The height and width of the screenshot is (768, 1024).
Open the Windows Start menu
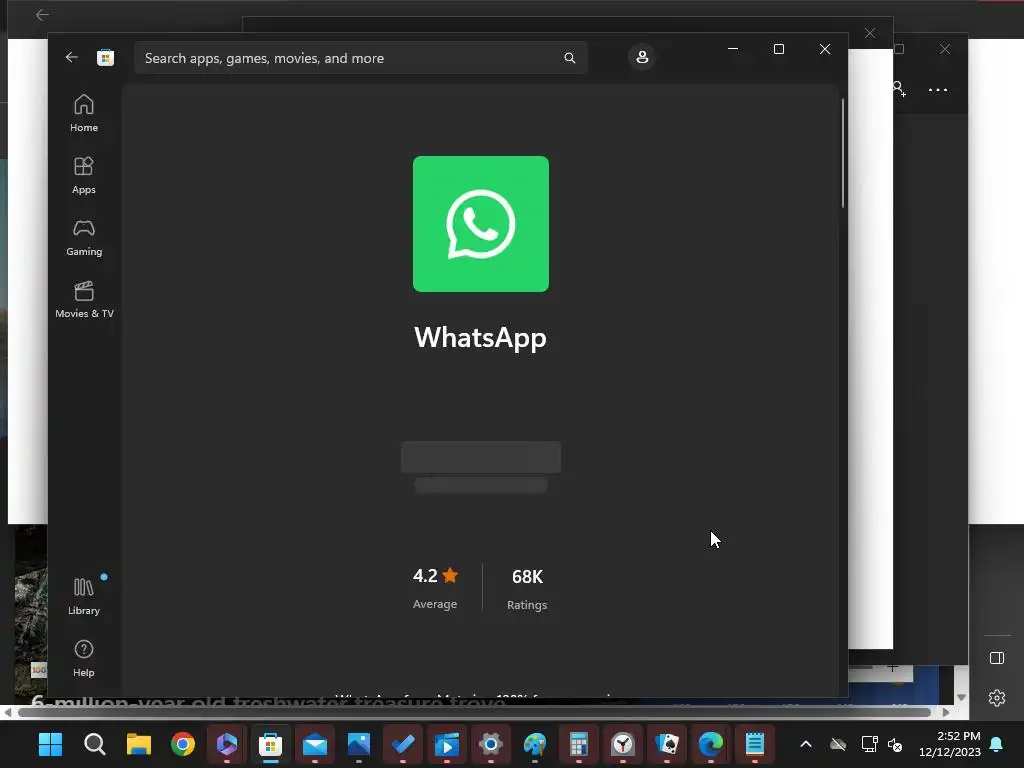50,744
